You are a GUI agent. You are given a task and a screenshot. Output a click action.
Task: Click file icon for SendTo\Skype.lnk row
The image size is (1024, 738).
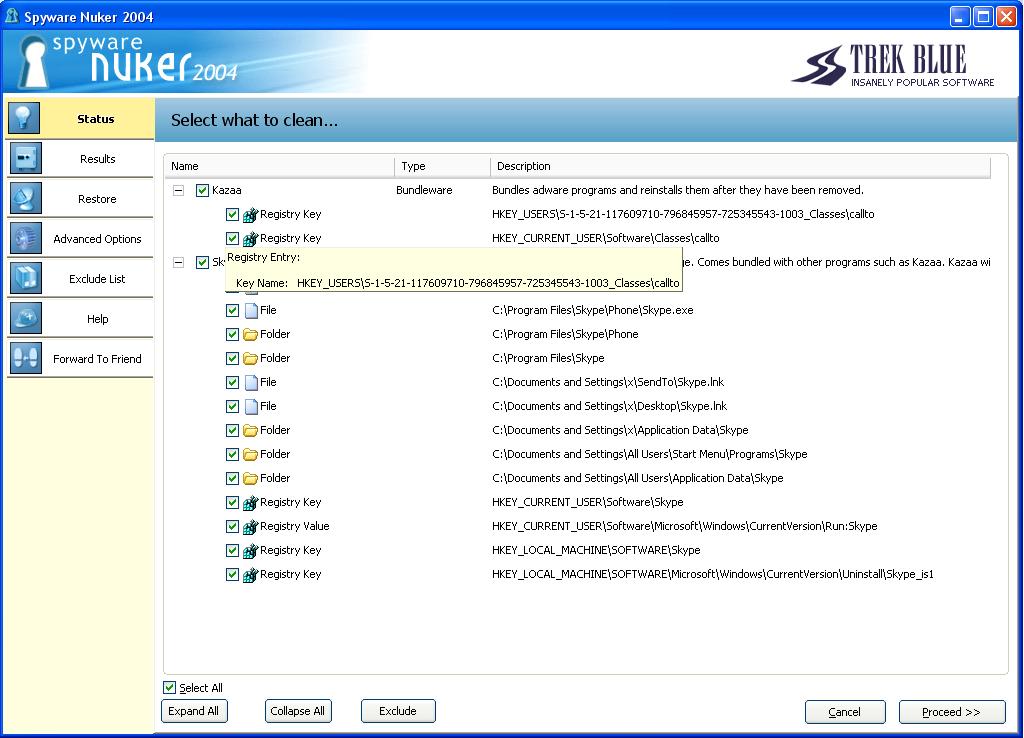pos(251,382)
